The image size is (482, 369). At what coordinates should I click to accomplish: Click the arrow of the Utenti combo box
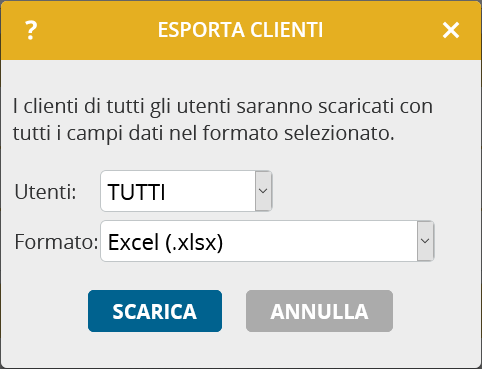click(263, 191)
